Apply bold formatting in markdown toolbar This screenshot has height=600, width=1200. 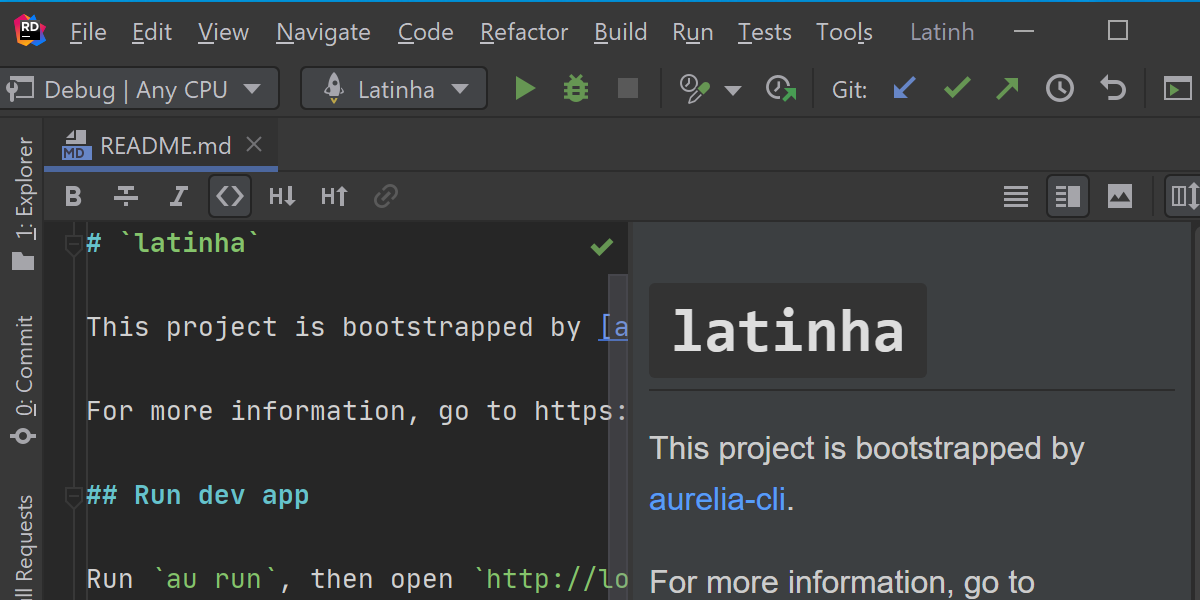[73, 197]
